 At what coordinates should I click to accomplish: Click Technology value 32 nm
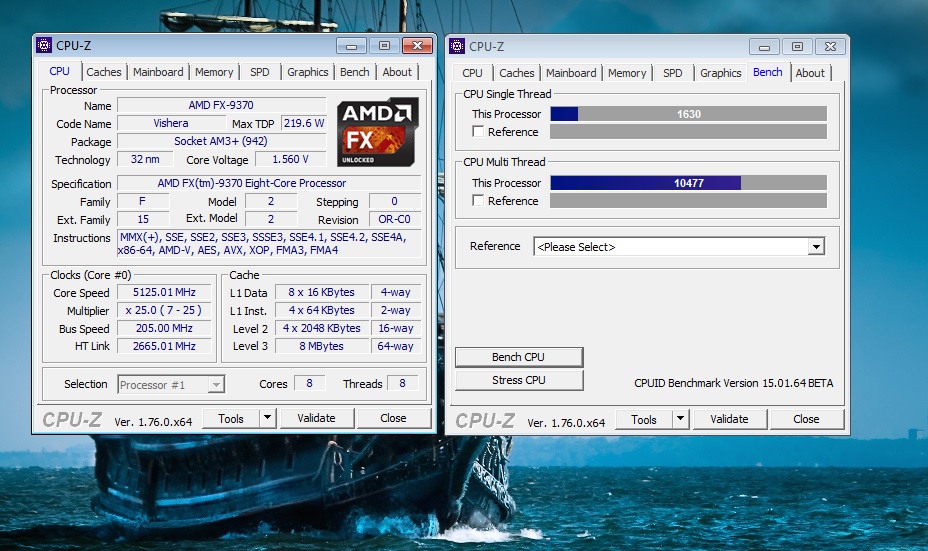click(145, 159)
